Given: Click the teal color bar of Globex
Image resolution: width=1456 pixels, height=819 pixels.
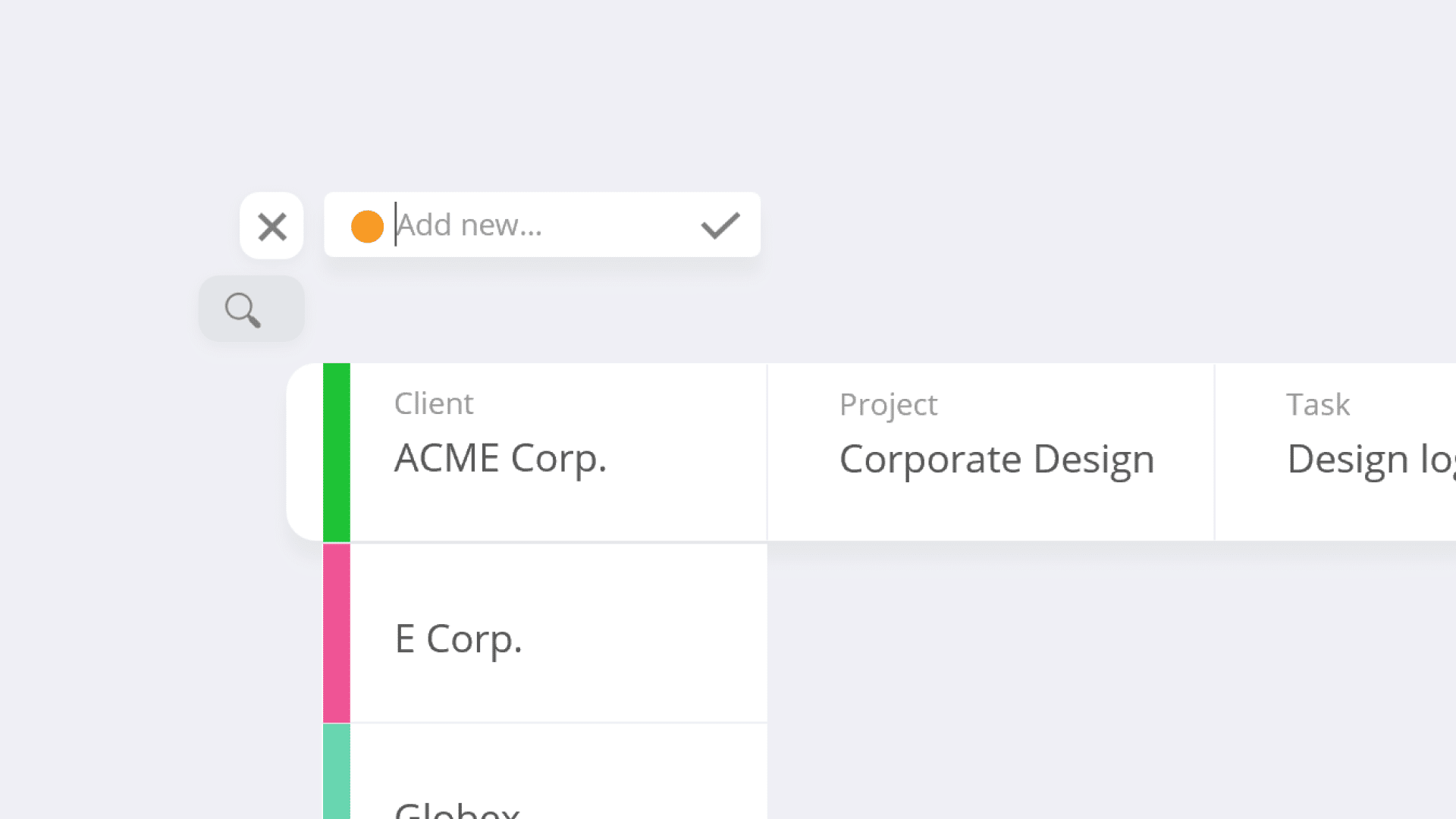Looking at the screenshot, I should [x=337, y=772].
